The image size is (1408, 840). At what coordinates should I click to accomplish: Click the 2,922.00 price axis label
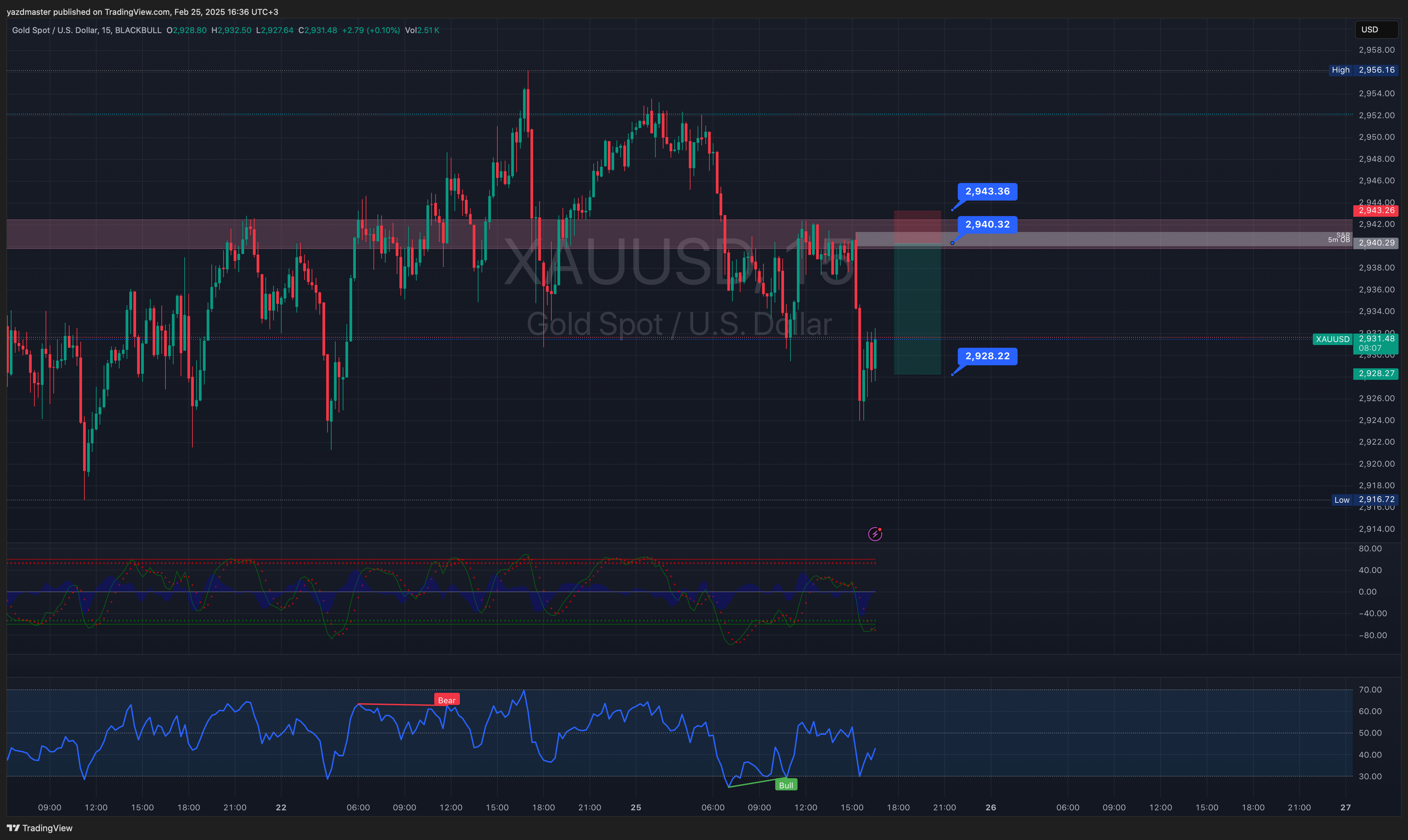[1377, 442]
